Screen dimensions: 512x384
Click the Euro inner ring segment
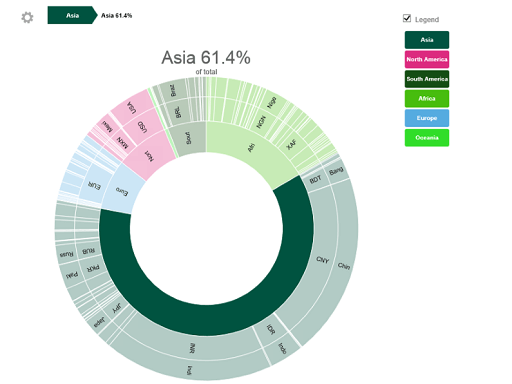[122, 192]
